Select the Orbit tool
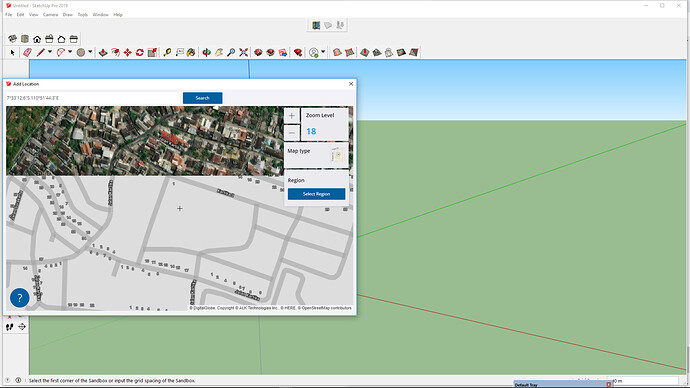Screen dimensions: 690x388 pyautogui.click(x=206, y=52)
